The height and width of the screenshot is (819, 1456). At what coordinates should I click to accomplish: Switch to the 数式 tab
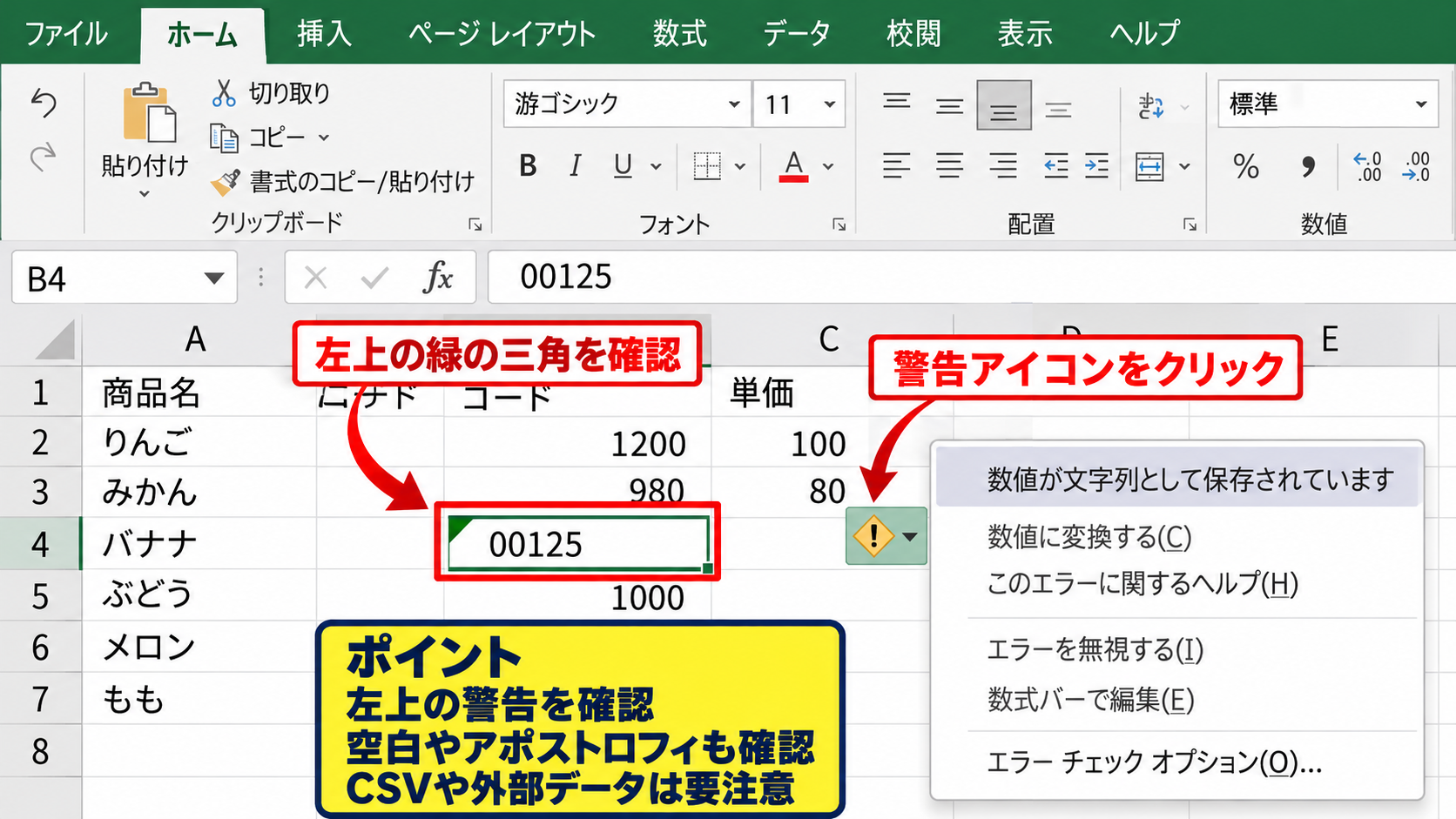click(680, 34)
